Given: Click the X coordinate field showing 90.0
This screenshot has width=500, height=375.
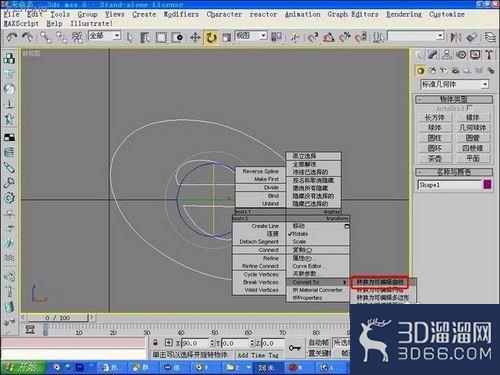Looking at the screenshot, I should (195, 343).
